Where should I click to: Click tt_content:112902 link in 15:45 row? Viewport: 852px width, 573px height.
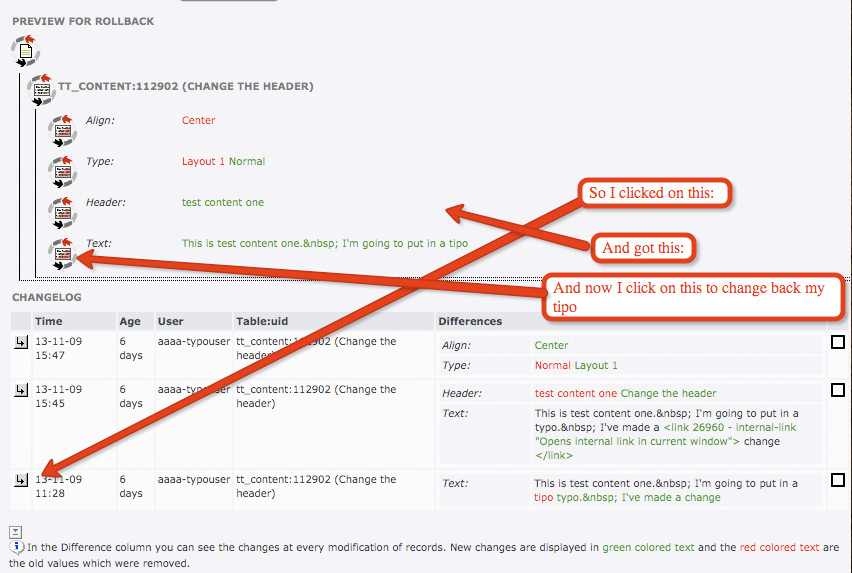[315, 396]
